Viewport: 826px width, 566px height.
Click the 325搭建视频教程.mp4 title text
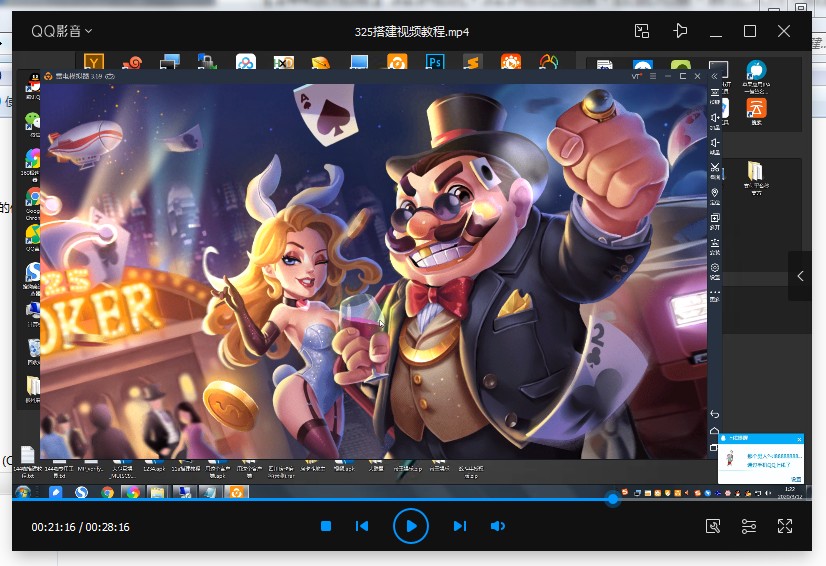(x=412, y=31)
